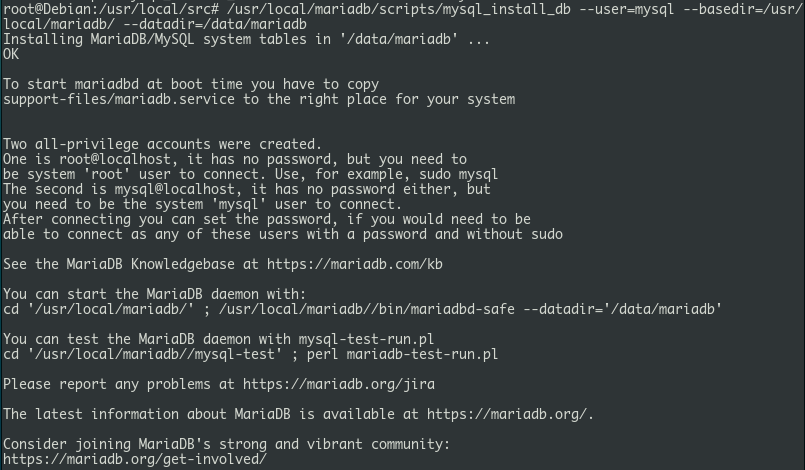Click the 'Consider joining MariaDB's strong' line
This screenshot has width=805, height=470.
[x=226, y=444]
